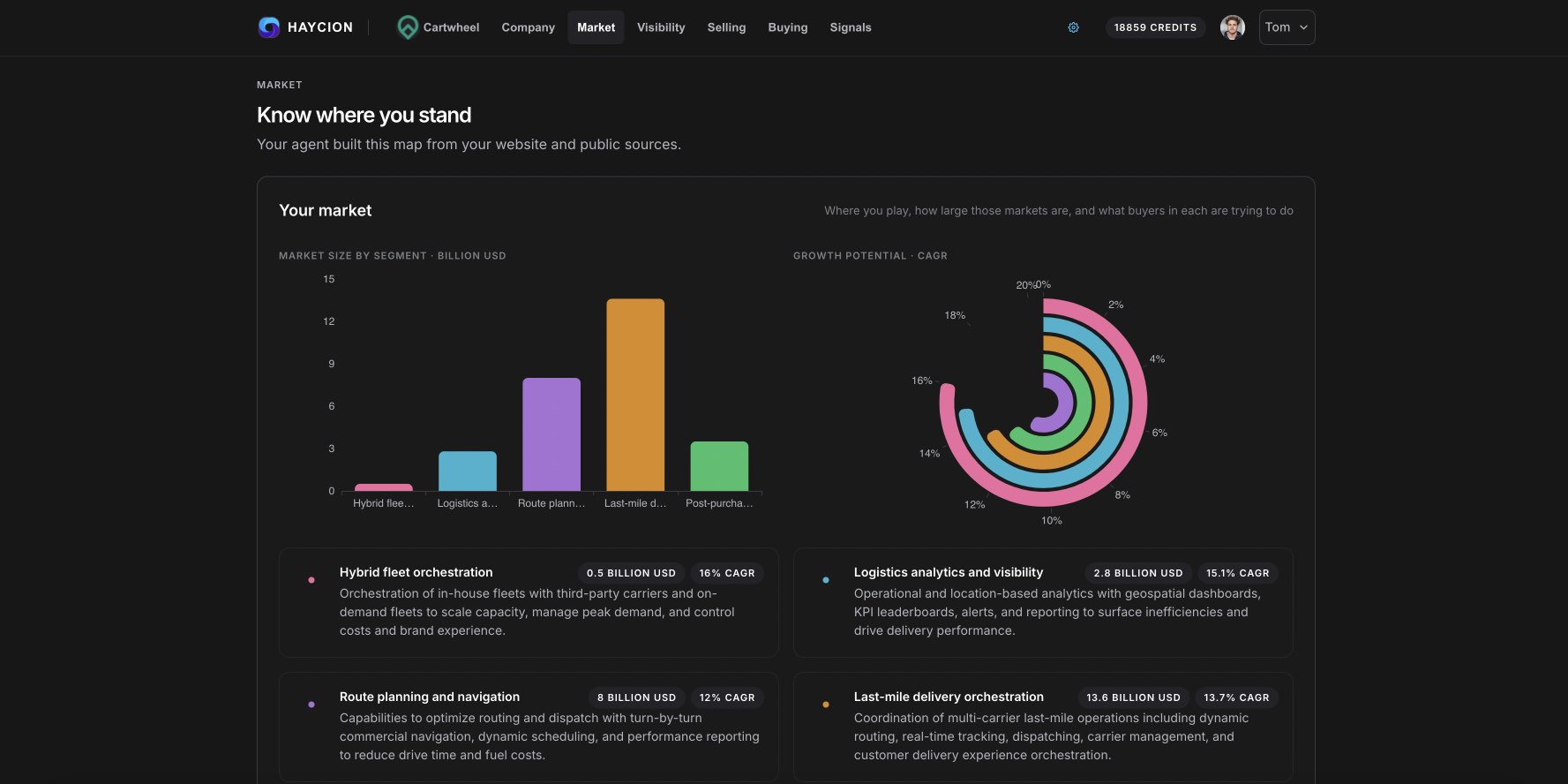Click the pink dot beside Hybrid fleet orchestration
This screenshot has width=1568, height=784.
pyautogui.click(x=311, y=580)
